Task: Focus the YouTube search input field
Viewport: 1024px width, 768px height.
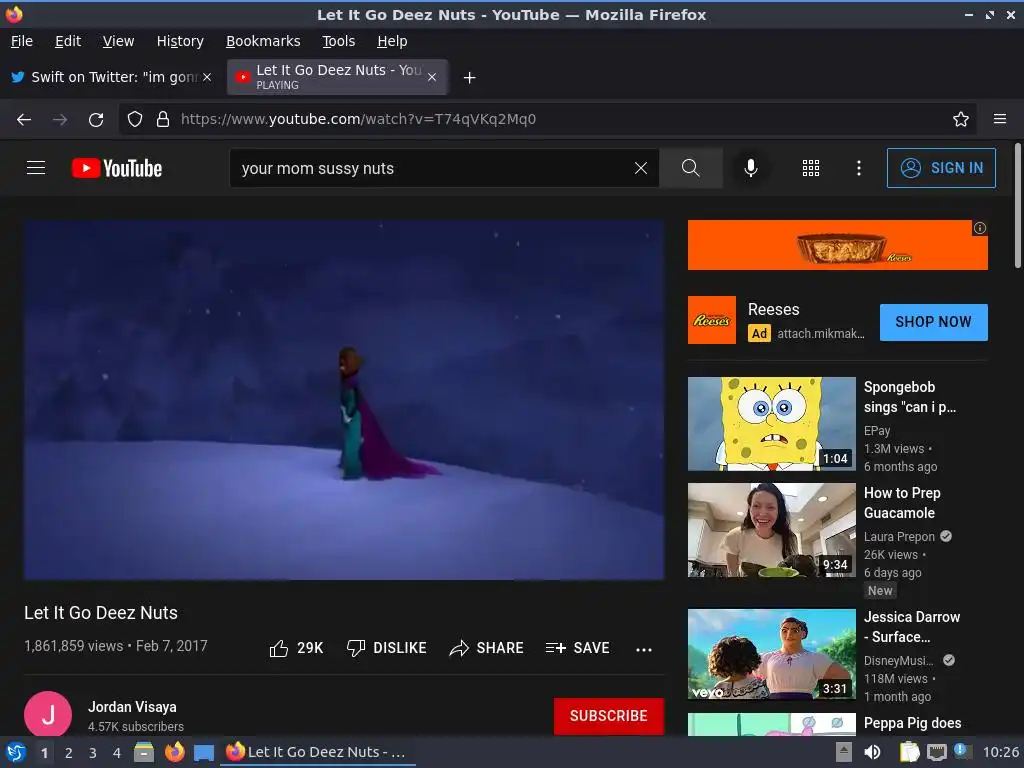Action: point(431,168)
